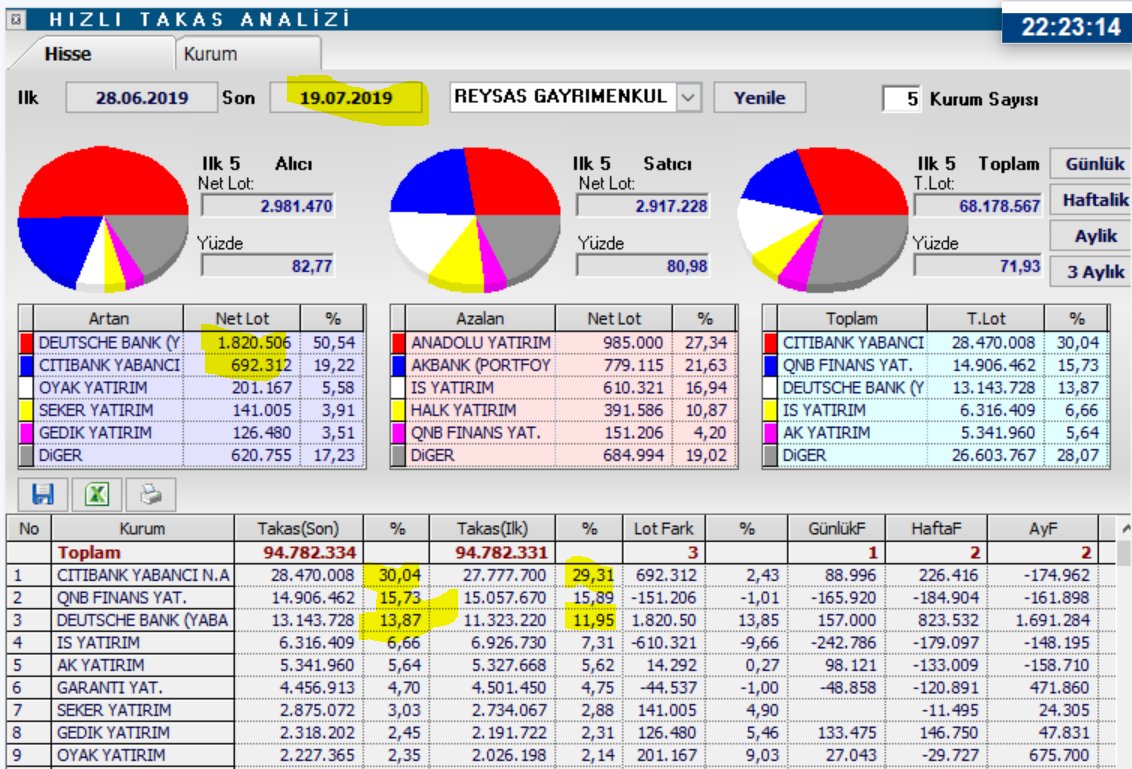Click gray swatch beside DiGER in Azalan table
The width and height of the screenshot is (1132, 769).
[x=399, y=455]
